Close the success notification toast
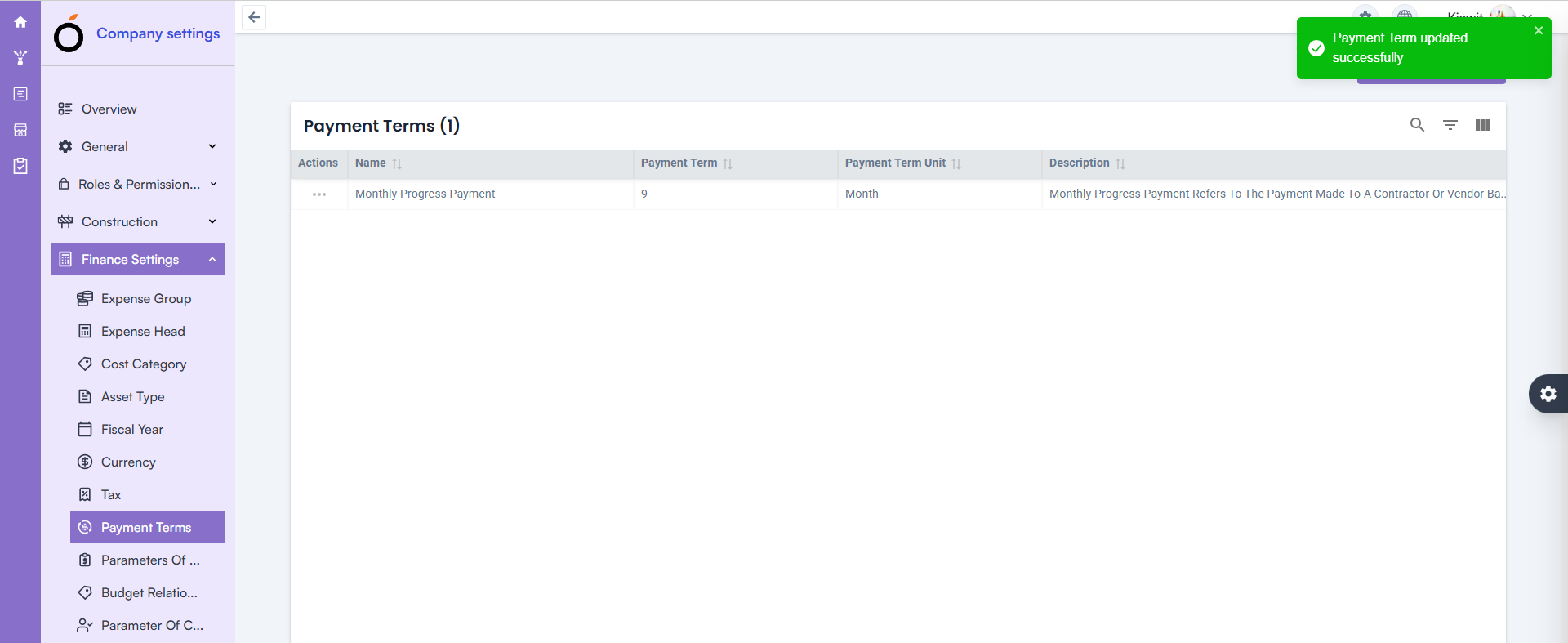 point(1539,30)
